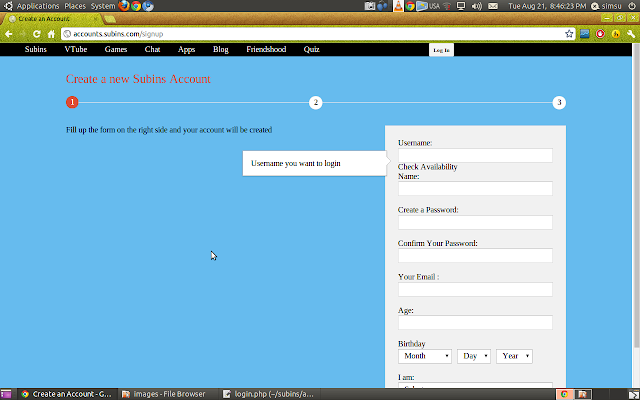The height and width of the screenshot is (400, 640).
Task: Select the Month birthday dropdown
Action: (x=424, y=356)
